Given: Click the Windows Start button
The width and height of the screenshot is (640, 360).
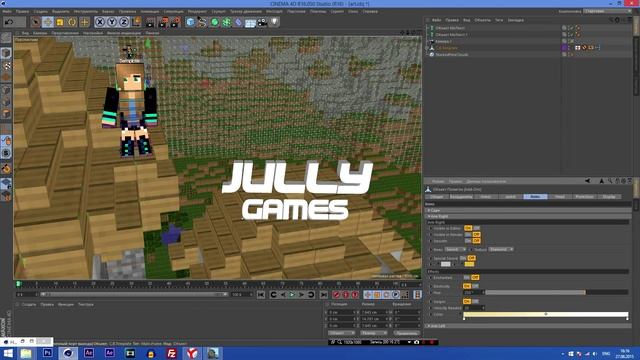Looking at the screenshot, I should 8,353.
